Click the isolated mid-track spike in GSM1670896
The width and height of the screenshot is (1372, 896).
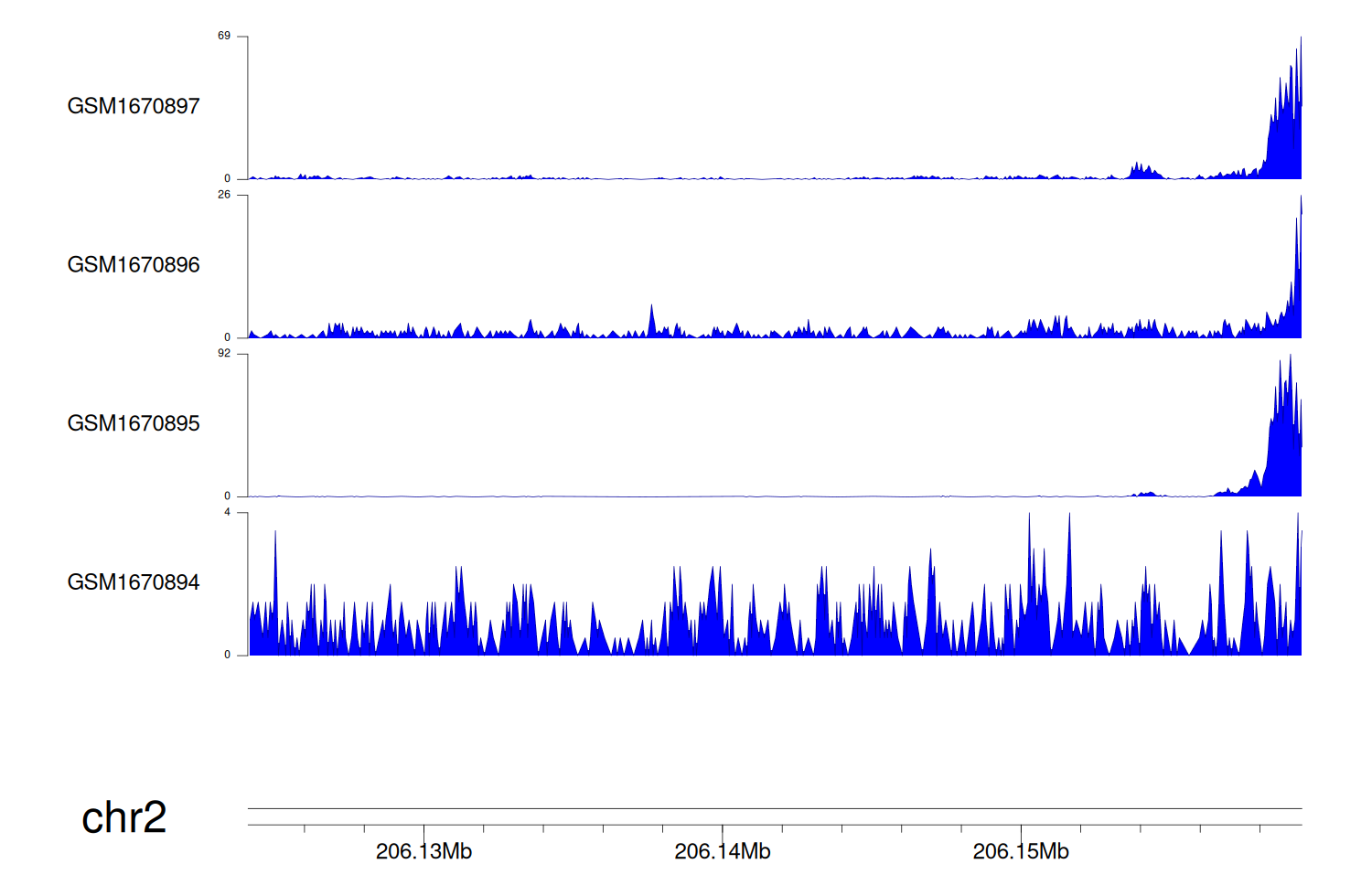coord(651,320)
